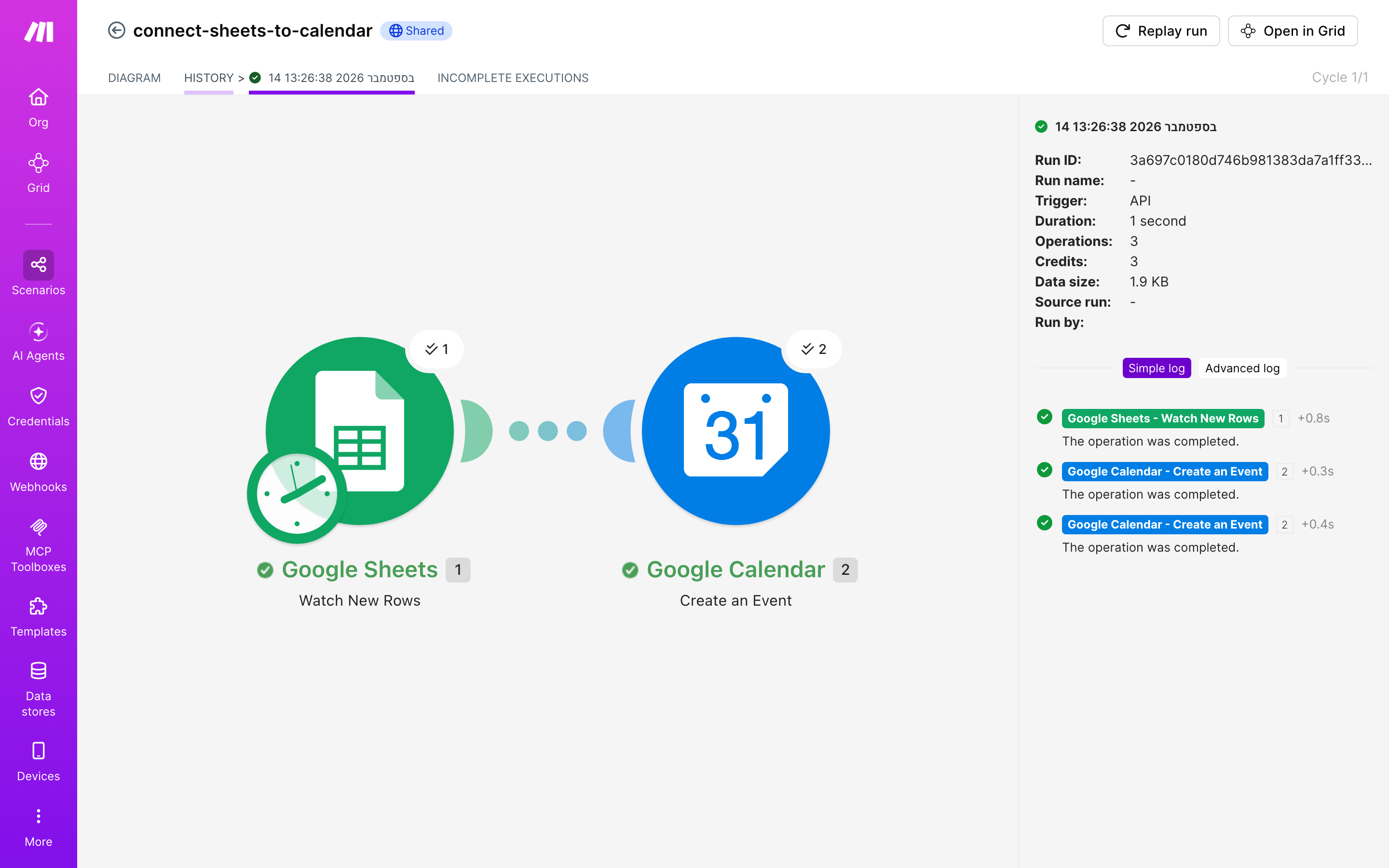Click the Google Calendar module title
The height and width of the screenshot is (868, 1389).
[736, 570]
